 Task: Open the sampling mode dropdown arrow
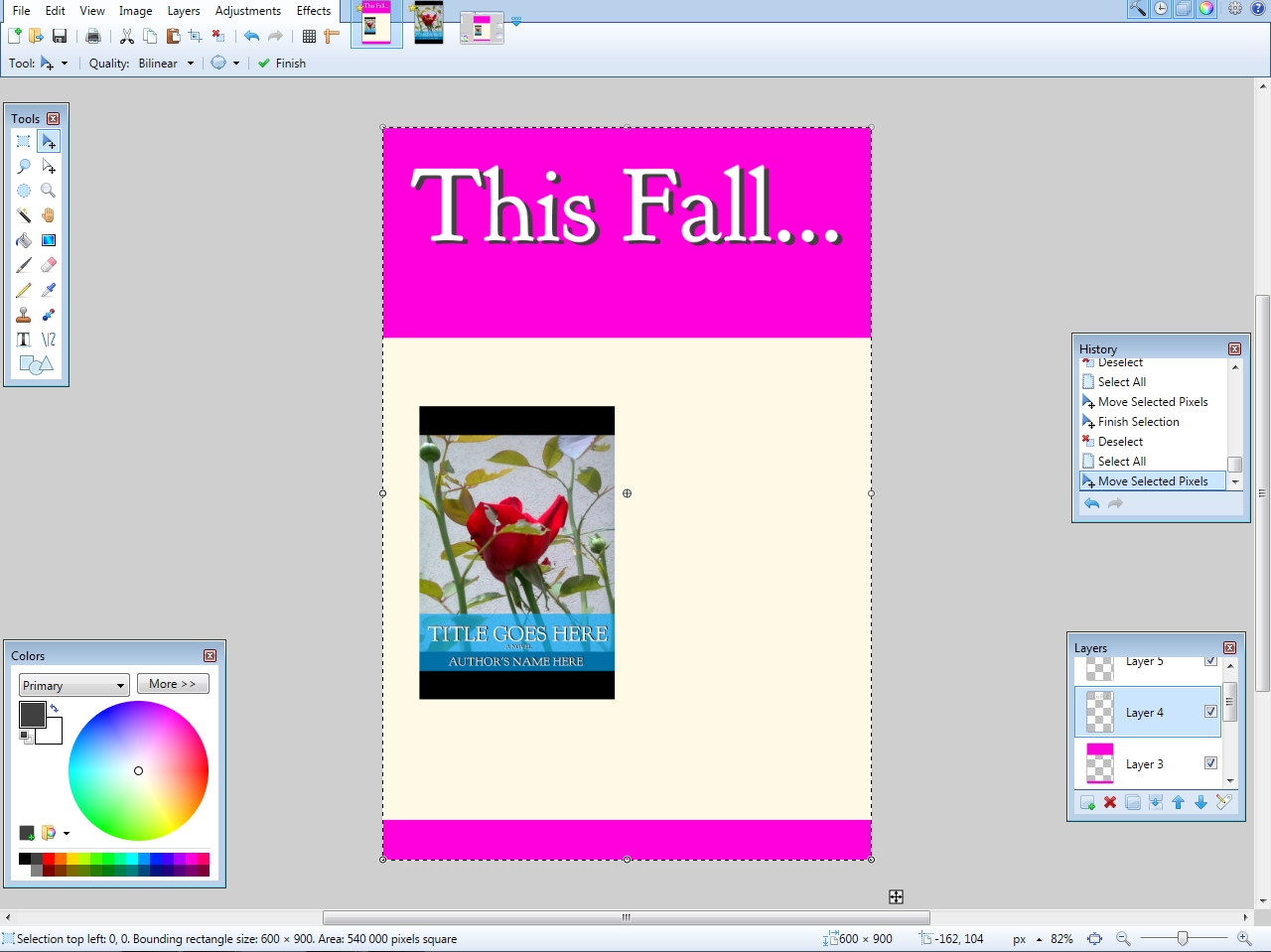tap(236, 63)
